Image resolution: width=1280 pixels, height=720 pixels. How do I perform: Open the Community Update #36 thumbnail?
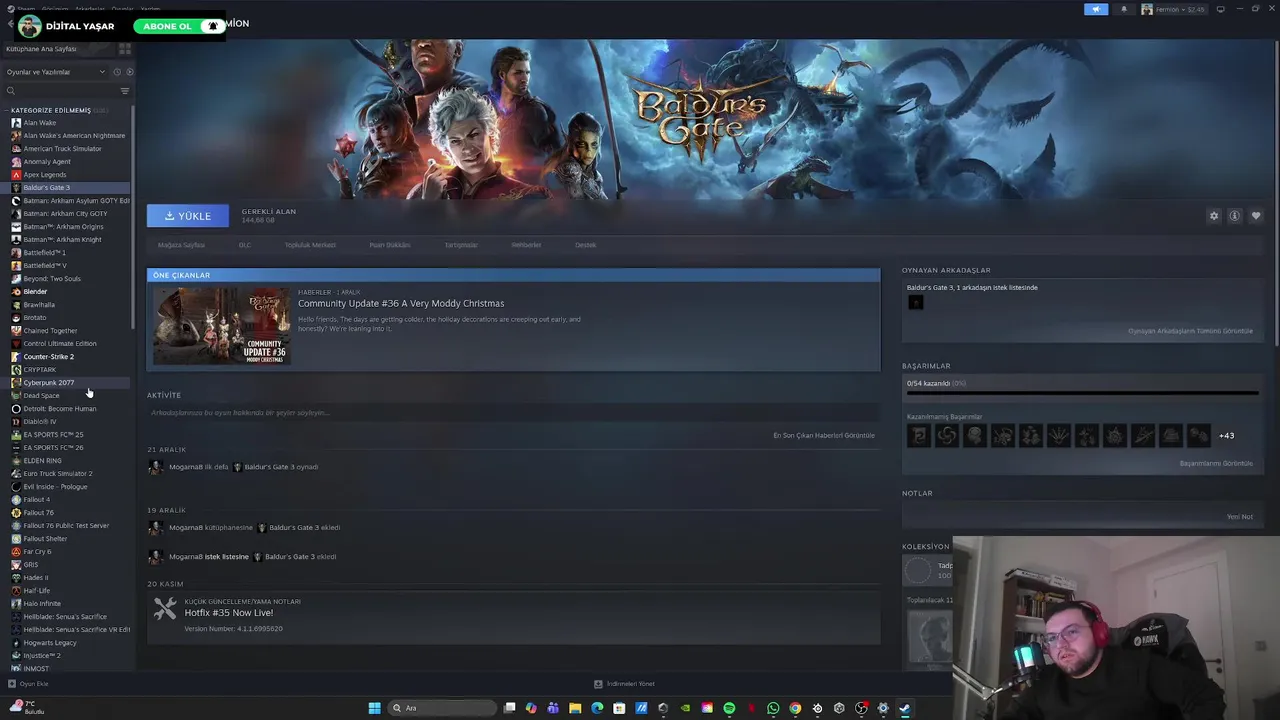click(222, 326)
